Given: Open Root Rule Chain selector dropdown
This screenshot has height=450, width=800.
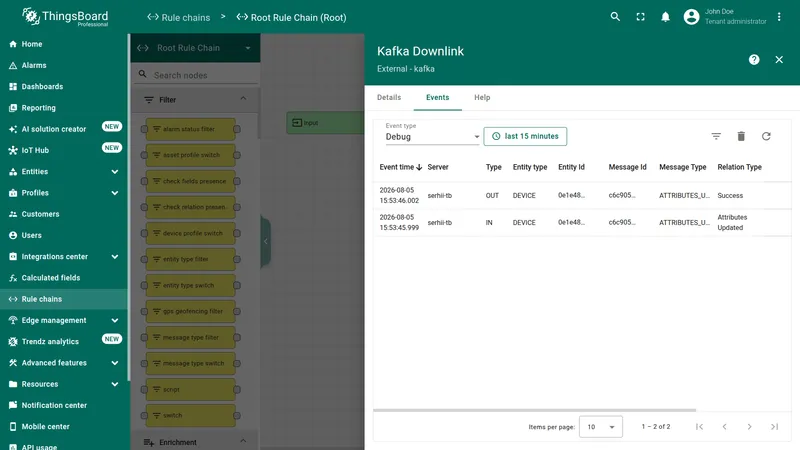Looking at the screenshot, I should 195,48.
